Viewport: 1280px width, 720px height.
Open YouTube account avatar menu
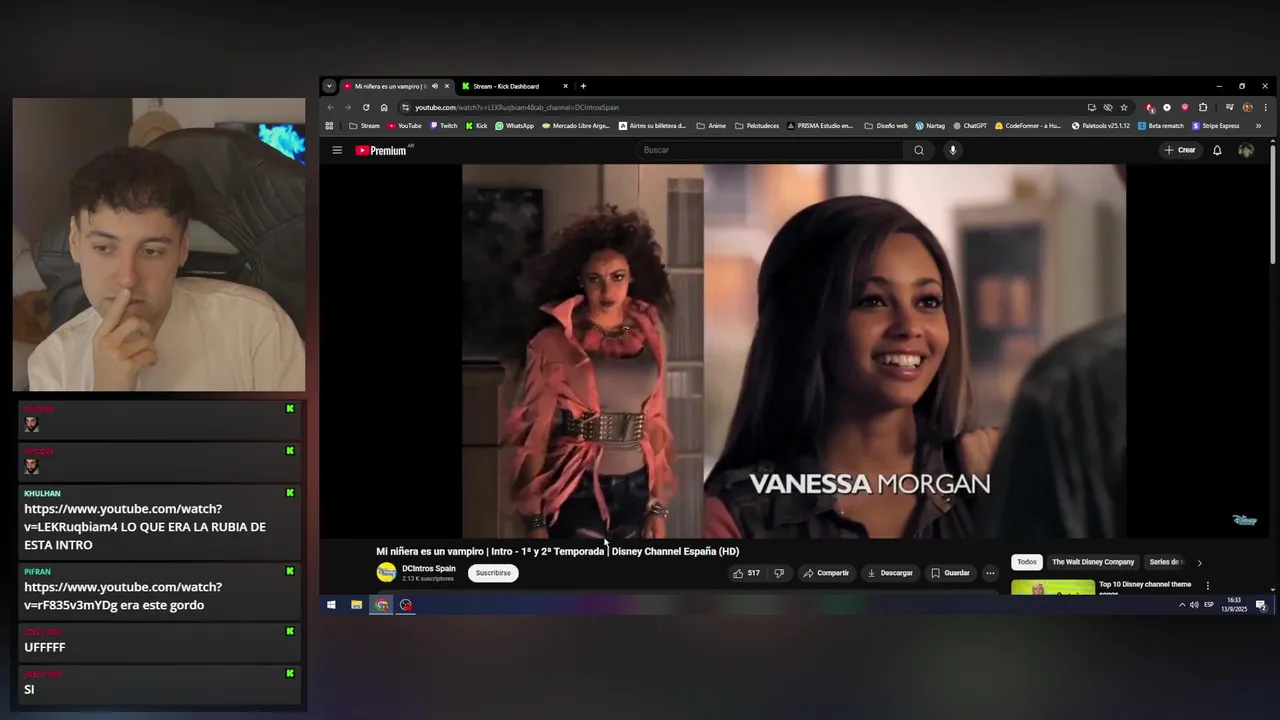1246,150
